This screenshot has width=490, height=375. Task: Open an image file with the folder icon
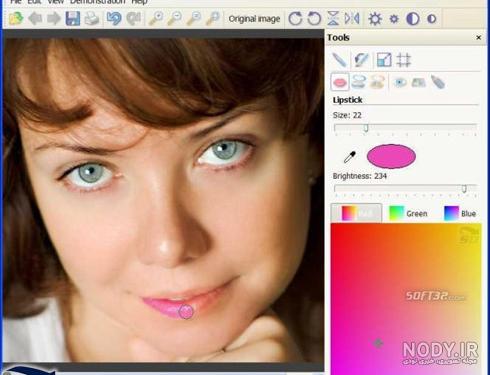(16, 18)
